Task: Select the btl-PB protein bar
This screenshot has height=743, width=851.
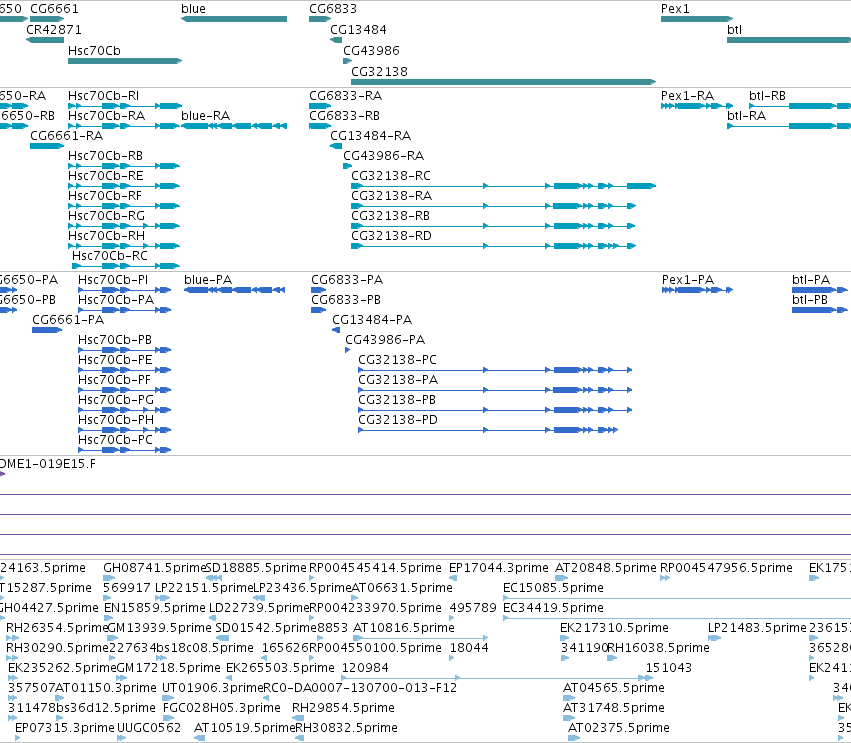Action: (820, 310)
